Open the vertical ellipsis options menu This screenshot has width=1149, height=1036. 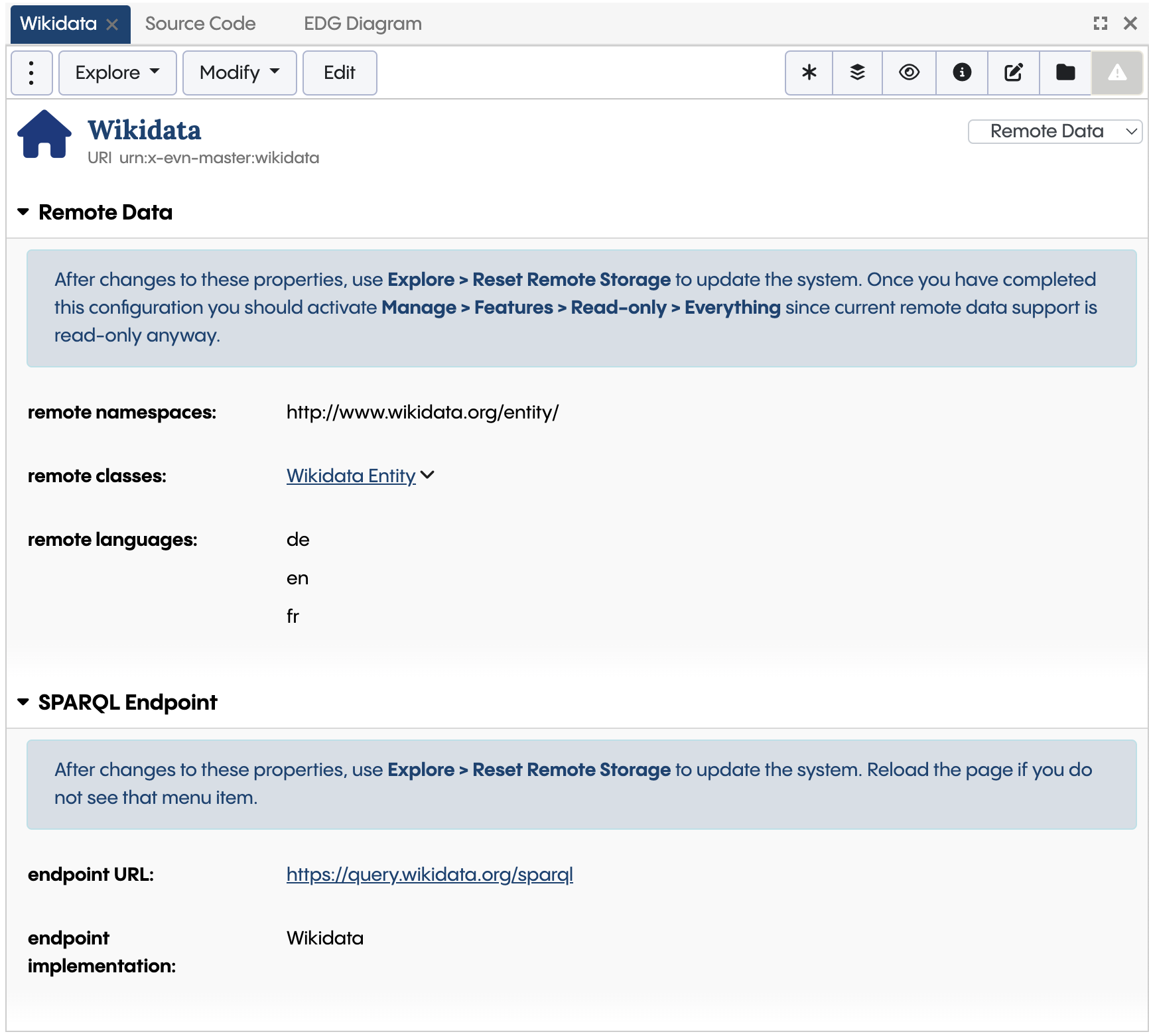[31, 73]
